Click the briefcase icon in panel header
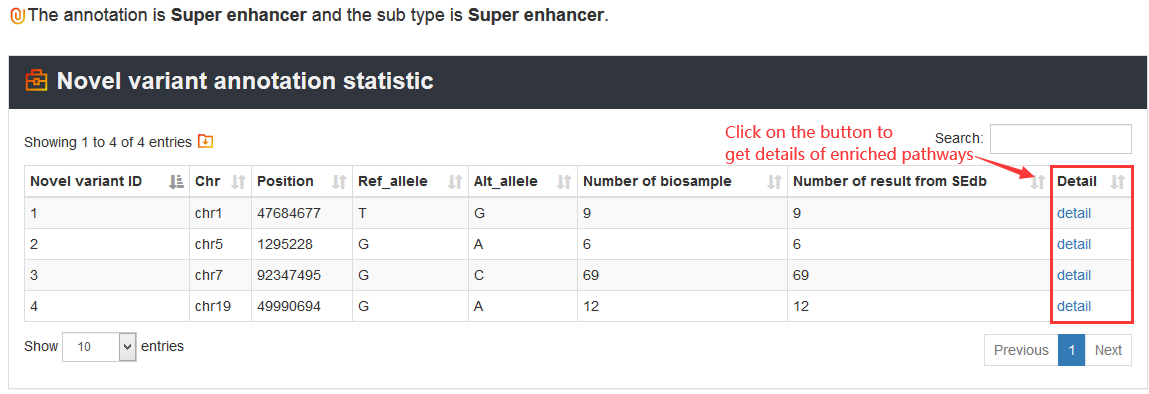Screen dimensions: 1149x394 (x=36, y=81)
